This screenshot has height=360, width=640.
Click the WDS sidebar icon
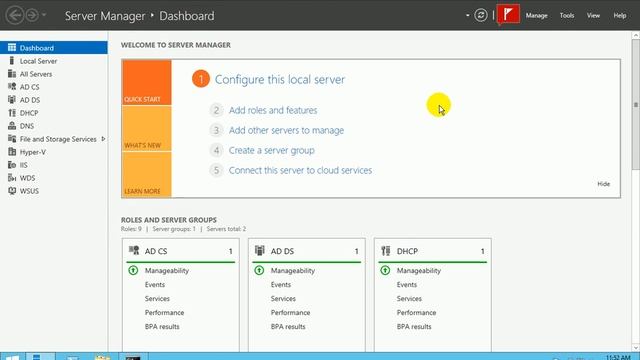coord(12,178)
